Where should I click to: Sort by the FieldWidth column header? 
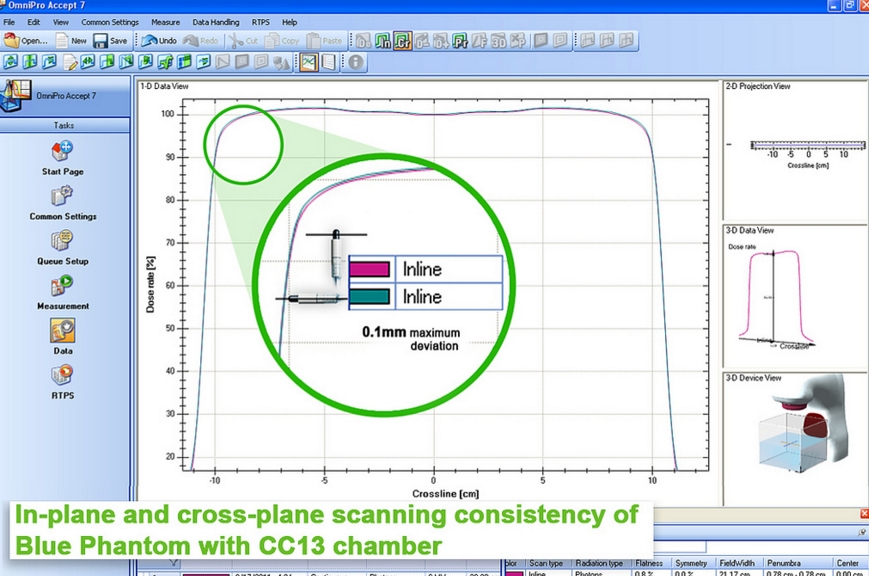(x=737, y=563)
